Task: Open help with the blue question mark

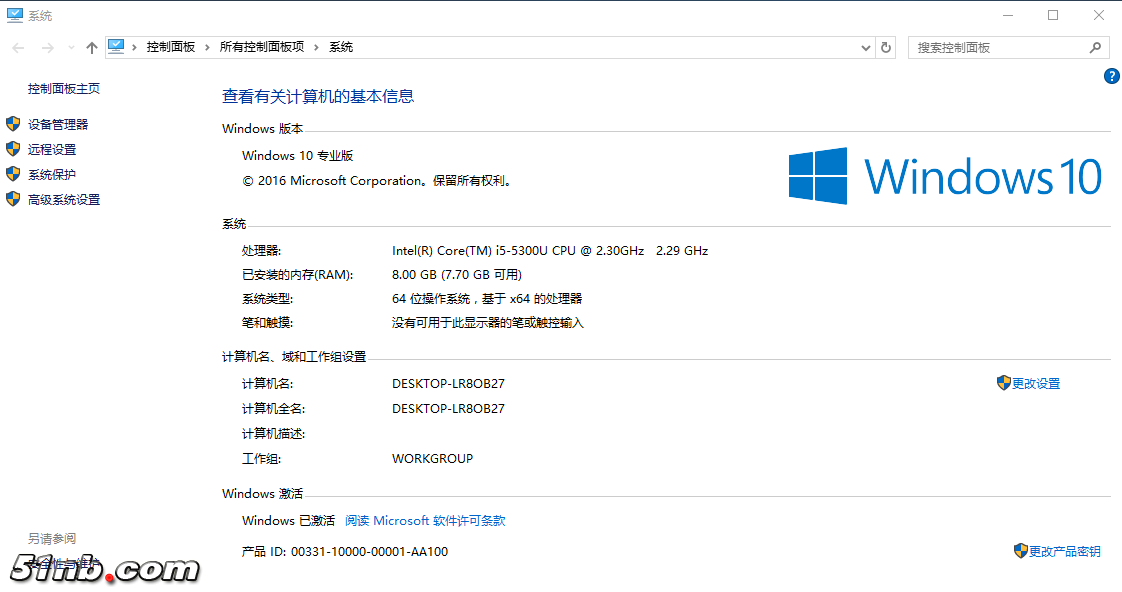Action: [x=1111, y=76]
